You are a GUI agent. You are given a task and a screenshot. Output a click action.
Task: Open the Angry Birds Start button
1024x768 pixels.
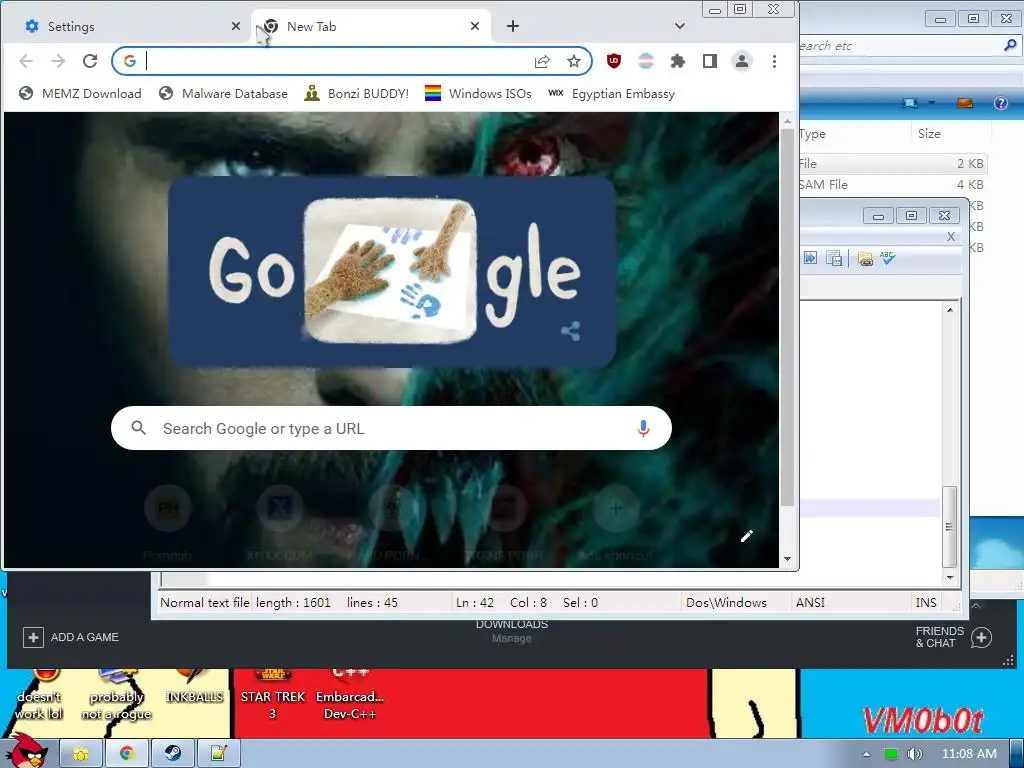[x=27, y=751]
